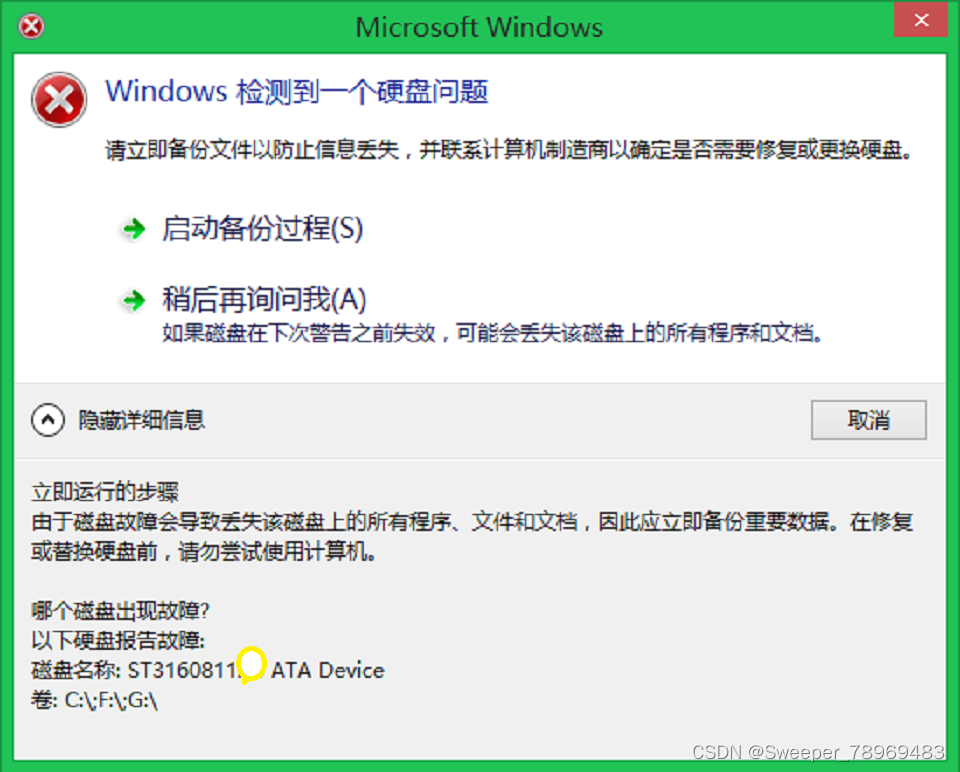This screenshot has width=960, height=772.
Task: Close the Microsoft Windows dialog
Action: 921,20
